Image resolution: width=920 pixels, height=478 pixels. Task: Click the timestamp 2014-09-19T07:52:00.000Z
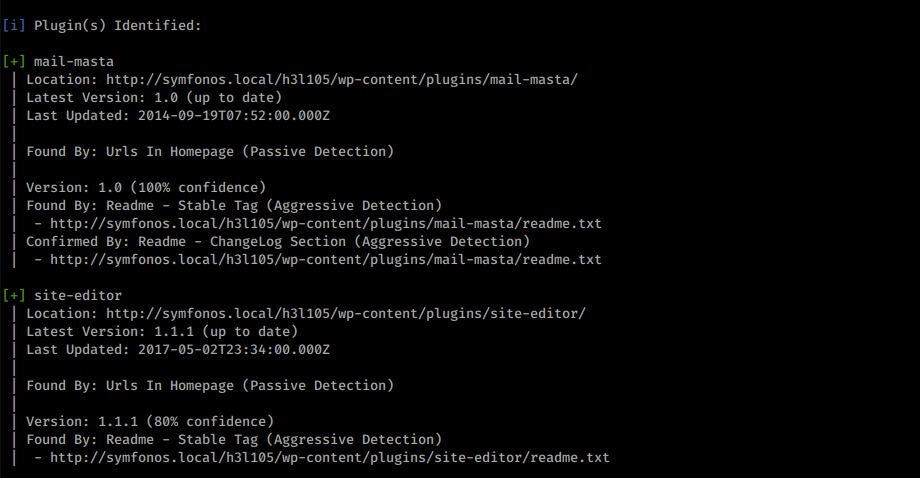234,116
